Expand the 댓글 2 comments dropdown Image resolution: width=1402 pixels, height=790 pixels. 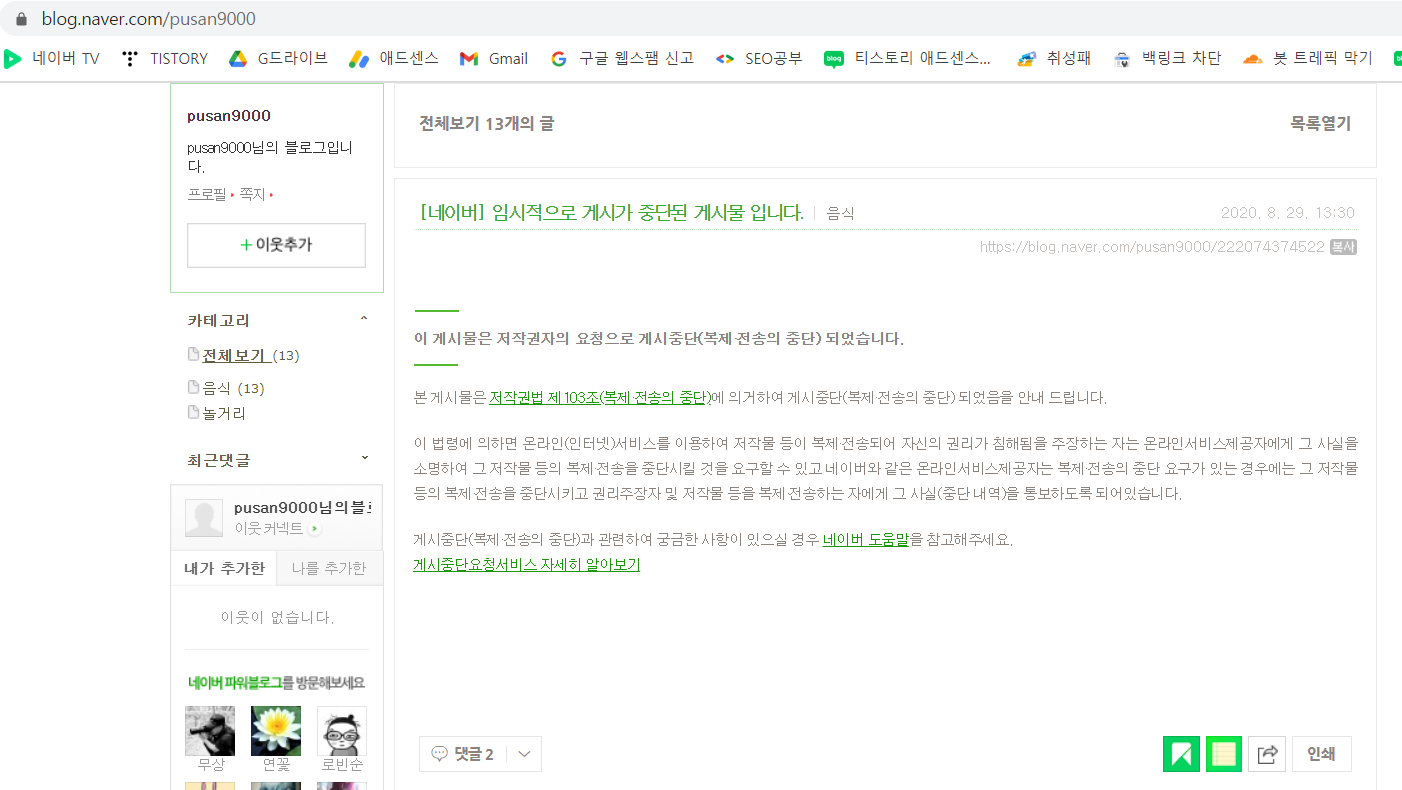point(524,754)
